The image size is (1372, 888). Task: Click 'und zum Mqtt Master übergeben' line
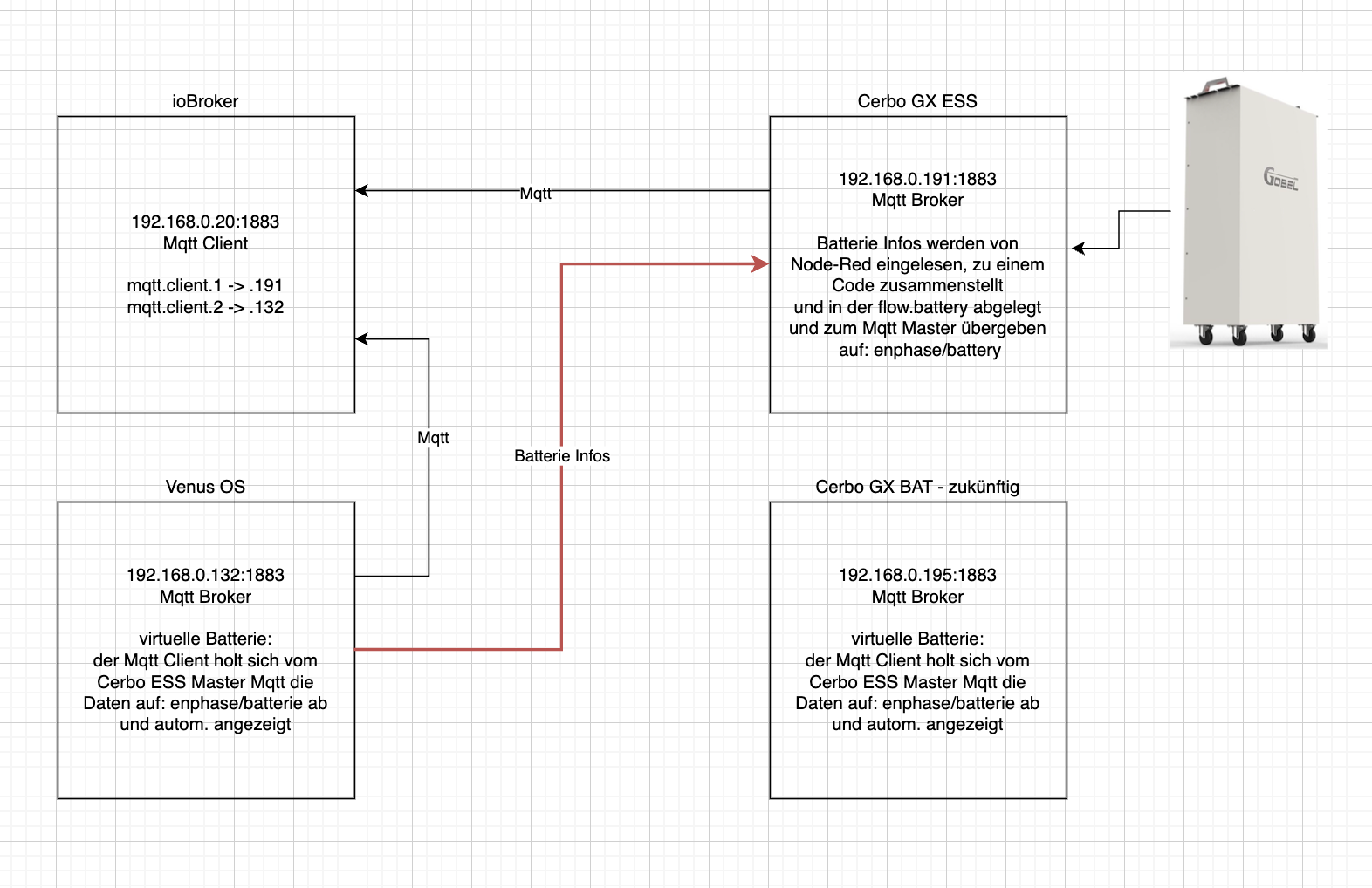[x=917, y=328]
